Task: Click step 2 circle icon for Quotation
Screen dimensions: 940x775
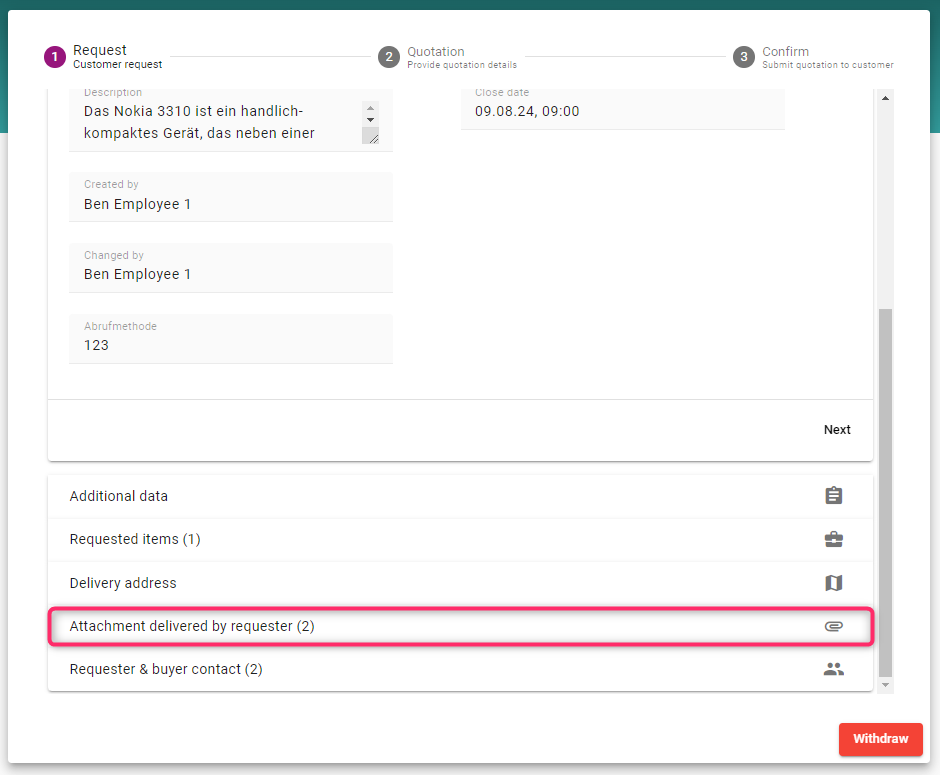Action: (x=389, y=57)
